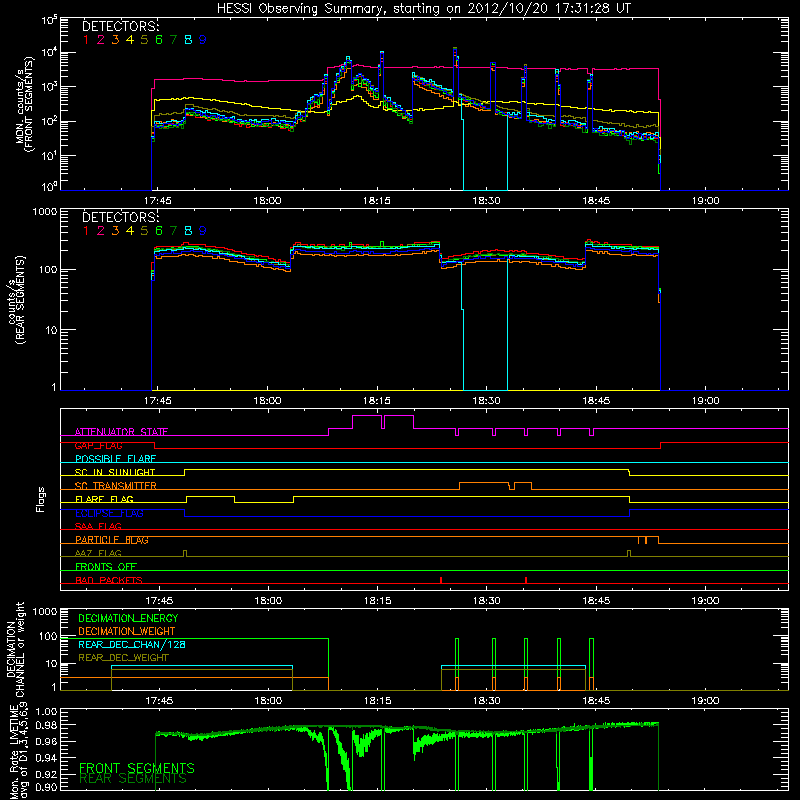This screenshot has width=800, height=800.
Task: Click the PARTICLE_FLAG label
Action: point(112,540)
